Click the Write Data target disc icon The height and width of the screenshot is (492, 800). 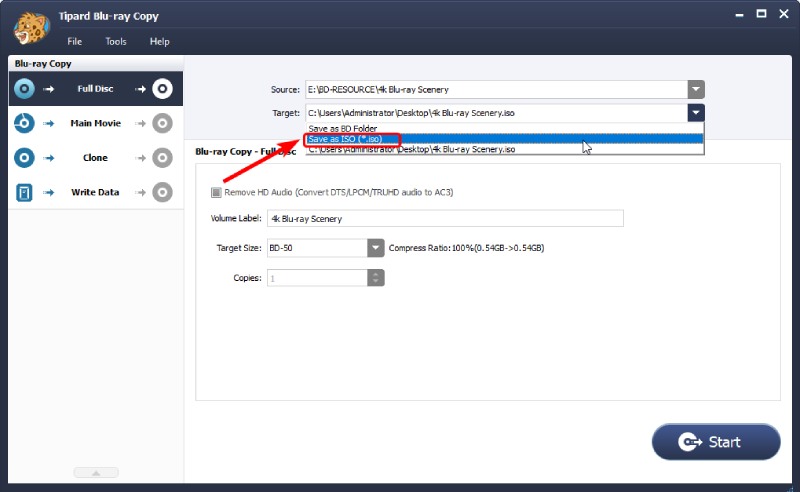pyautogui.click(x=162, y=192)
